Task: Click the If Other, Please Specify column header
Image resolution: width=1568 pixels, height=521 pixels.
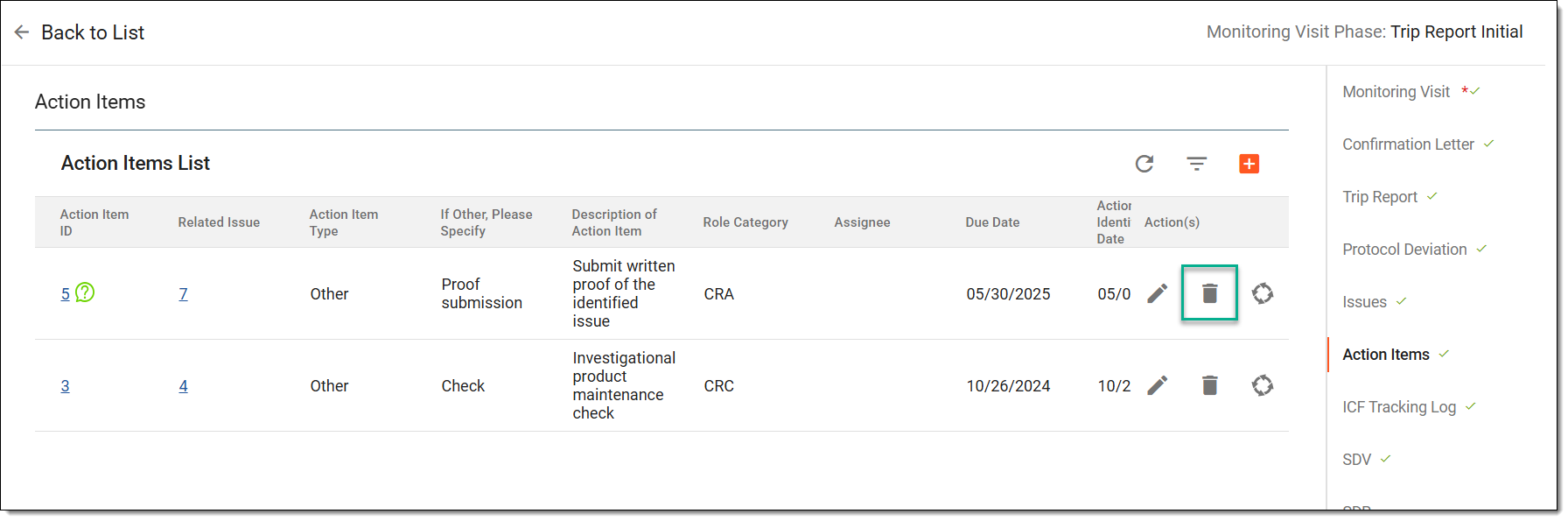Action: point(486,222)
